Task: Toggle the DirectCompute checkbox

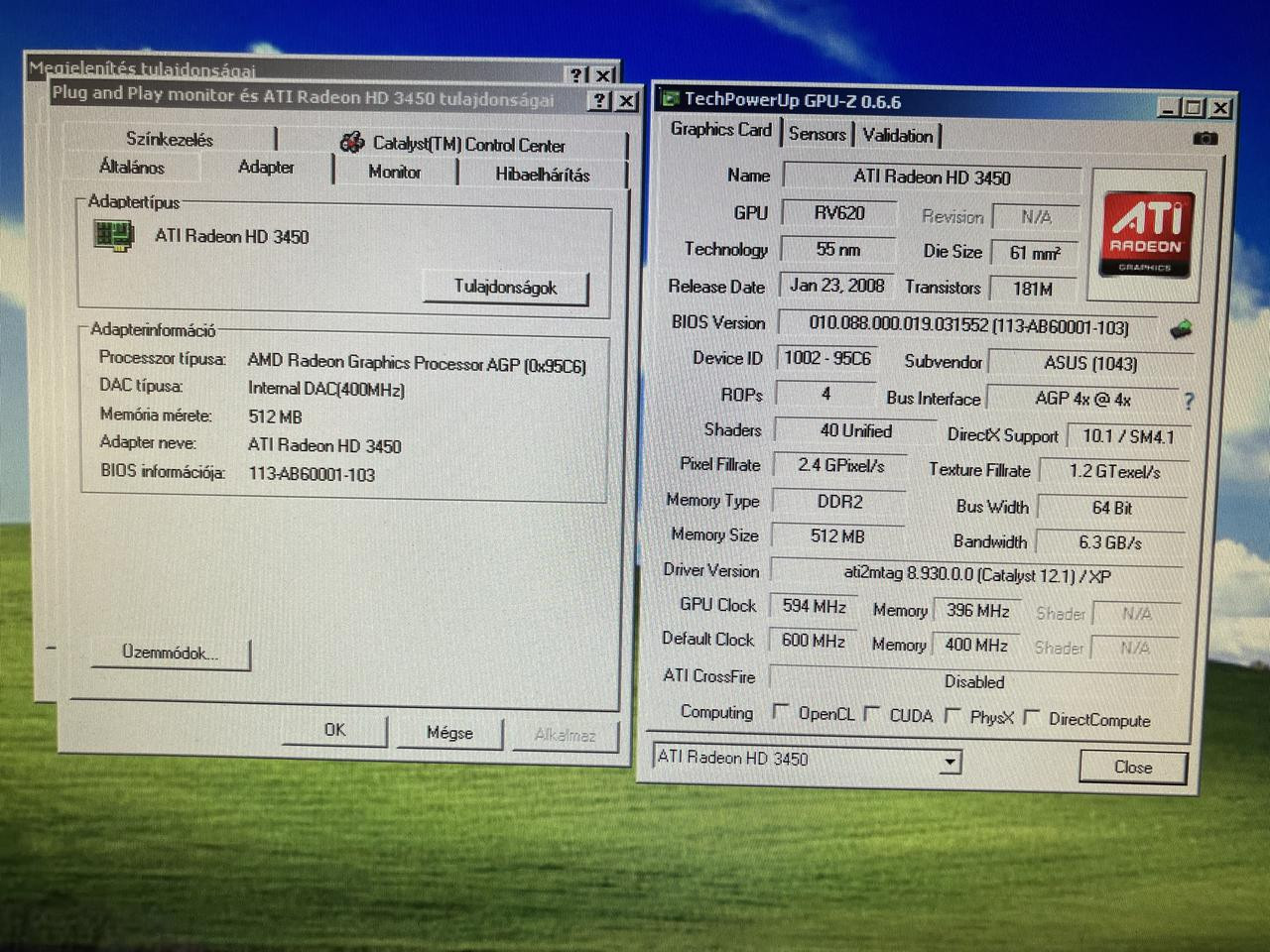Action: click(x=1032, y=717)
